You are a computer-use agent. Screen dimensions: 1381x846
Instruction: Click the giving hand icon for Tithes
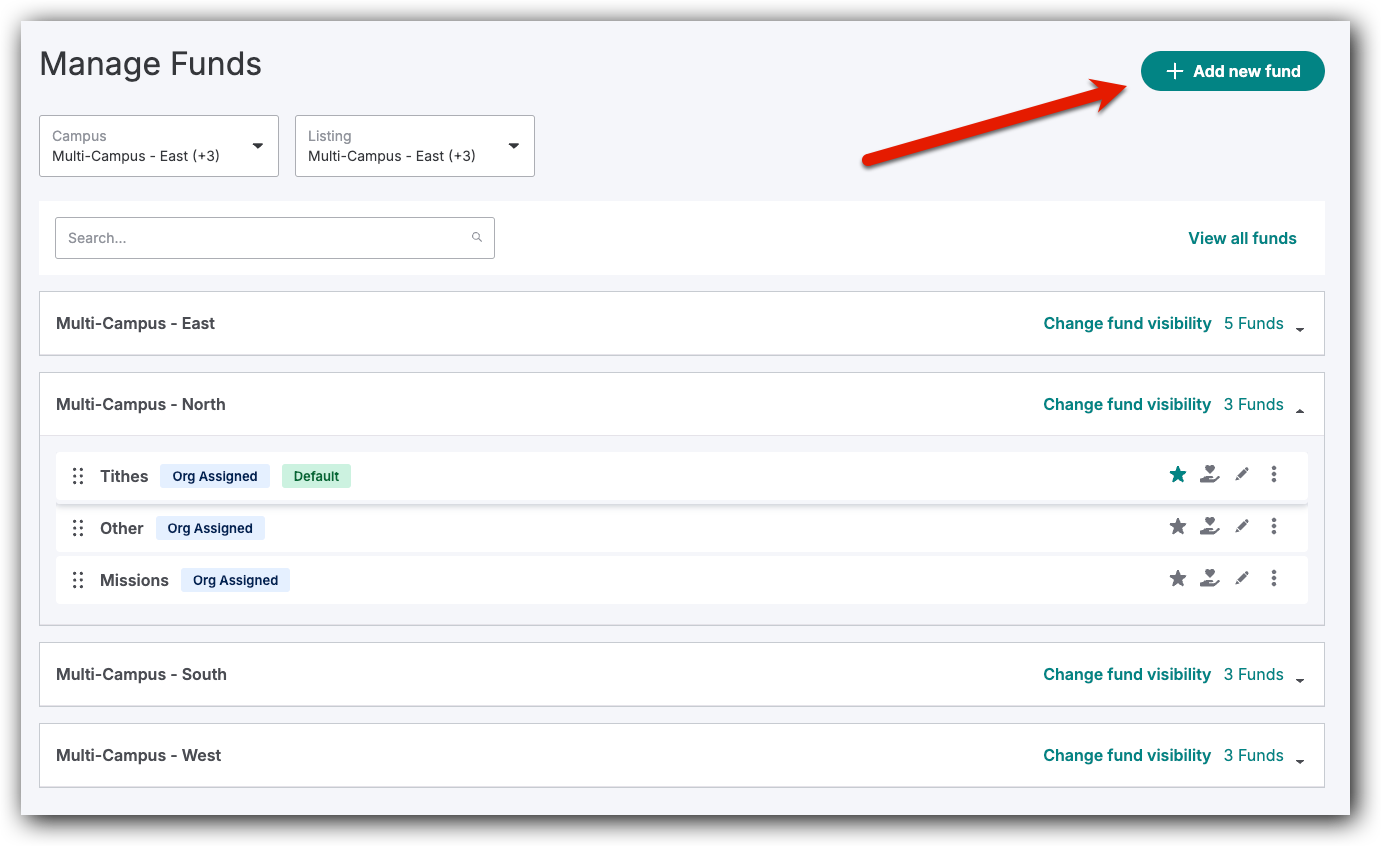click(1210, 474)
